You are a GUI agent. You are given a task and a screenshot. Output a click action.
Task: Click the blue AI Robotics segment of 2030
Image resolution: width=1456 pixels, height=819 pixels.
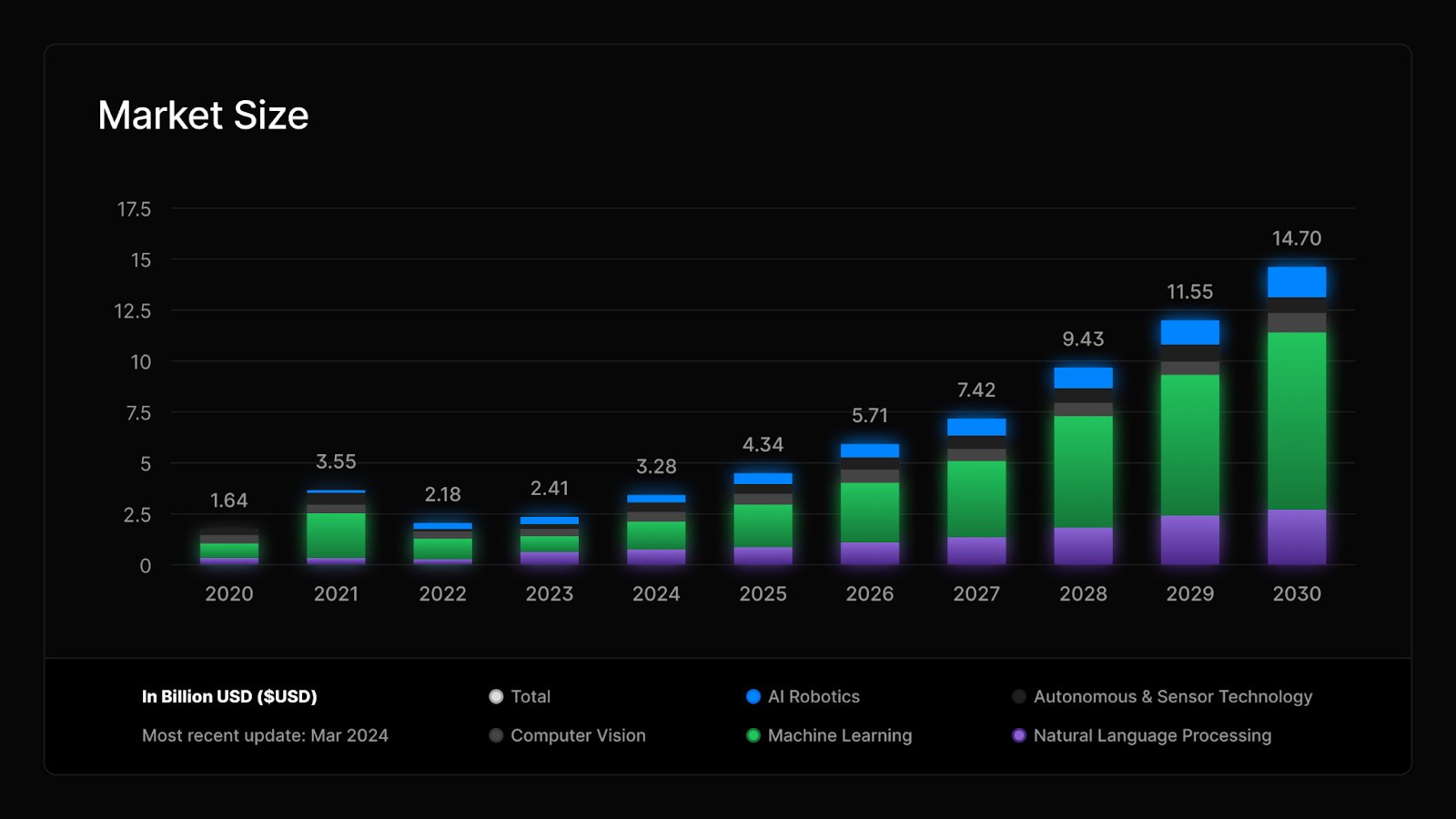pos(1297,282)
